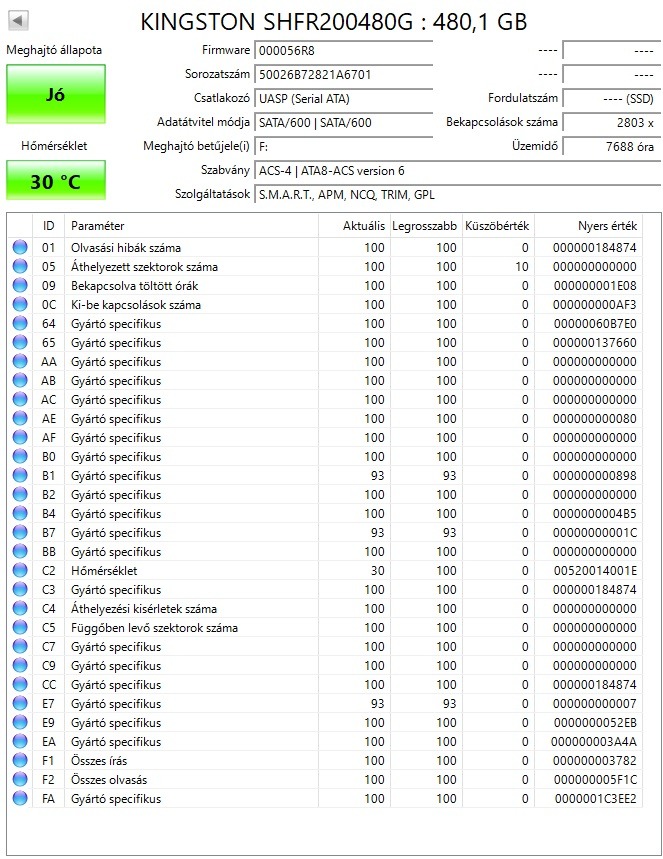Image resolution: width=663 pixels, height=859 pixels.
Task: Click the Fordulatszám field ---- (SSD)
Action: pos(611,99)
